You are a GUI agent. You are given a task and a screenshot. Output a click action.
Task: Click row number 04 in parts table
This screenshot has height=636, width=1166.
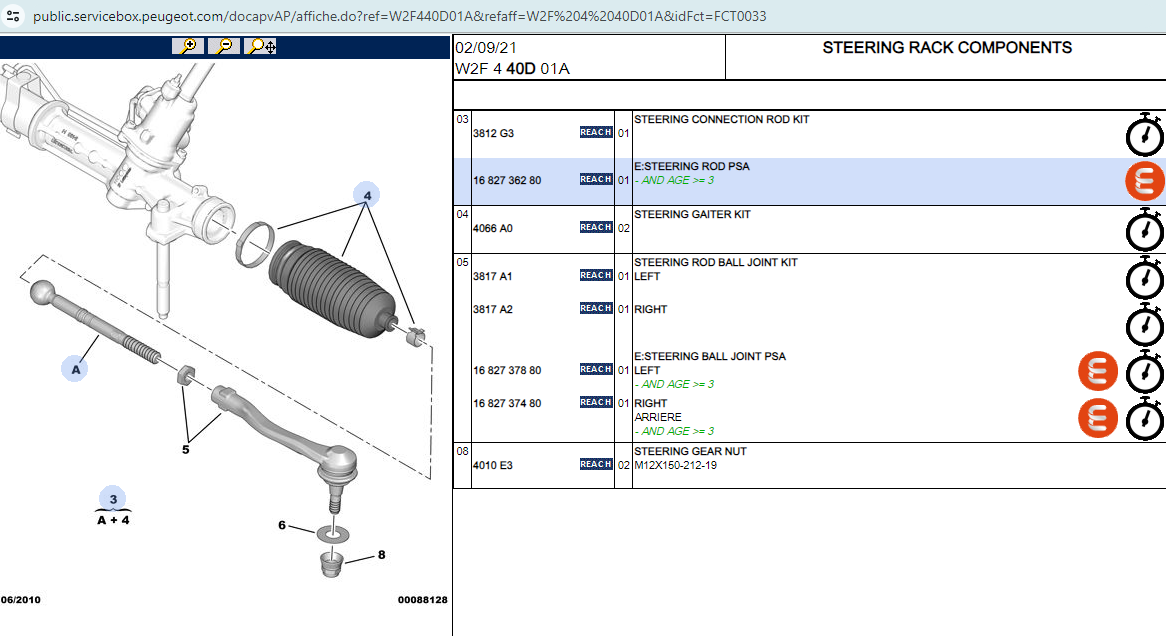click(x=463, y=214)
